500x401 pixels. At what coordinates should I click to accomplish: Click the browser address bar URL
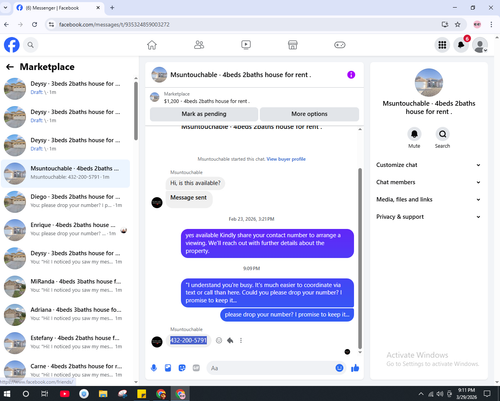[114, 24]
